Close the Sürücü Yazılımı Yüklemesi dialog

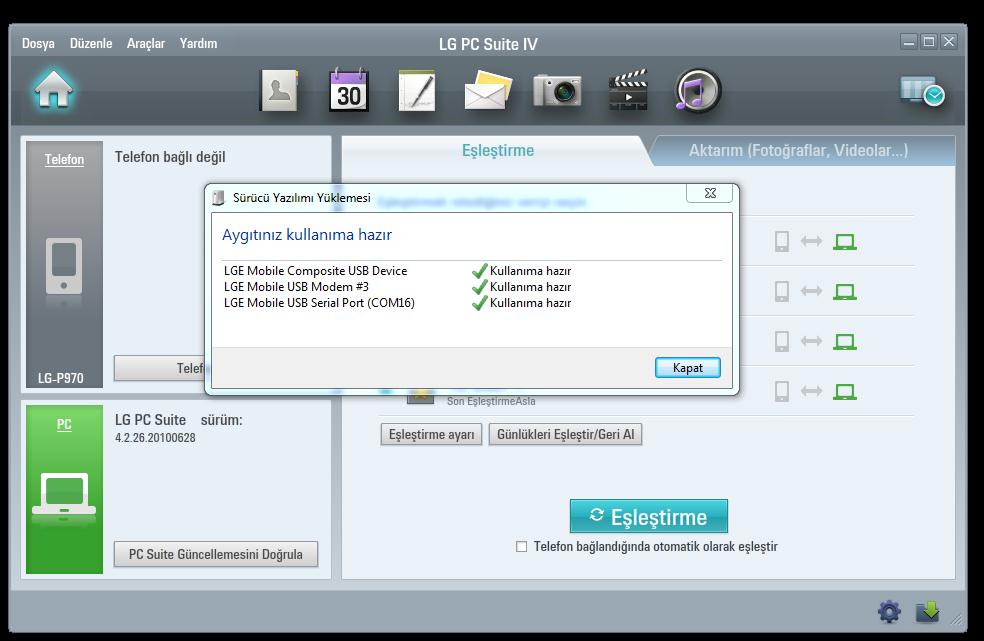710,193
